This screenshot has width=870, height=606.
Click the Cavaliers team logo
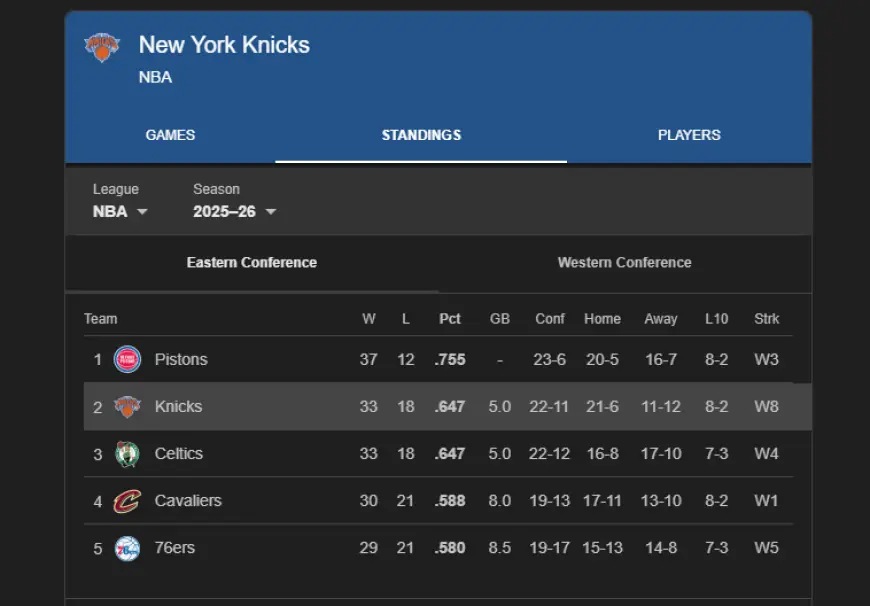[127, 500]
